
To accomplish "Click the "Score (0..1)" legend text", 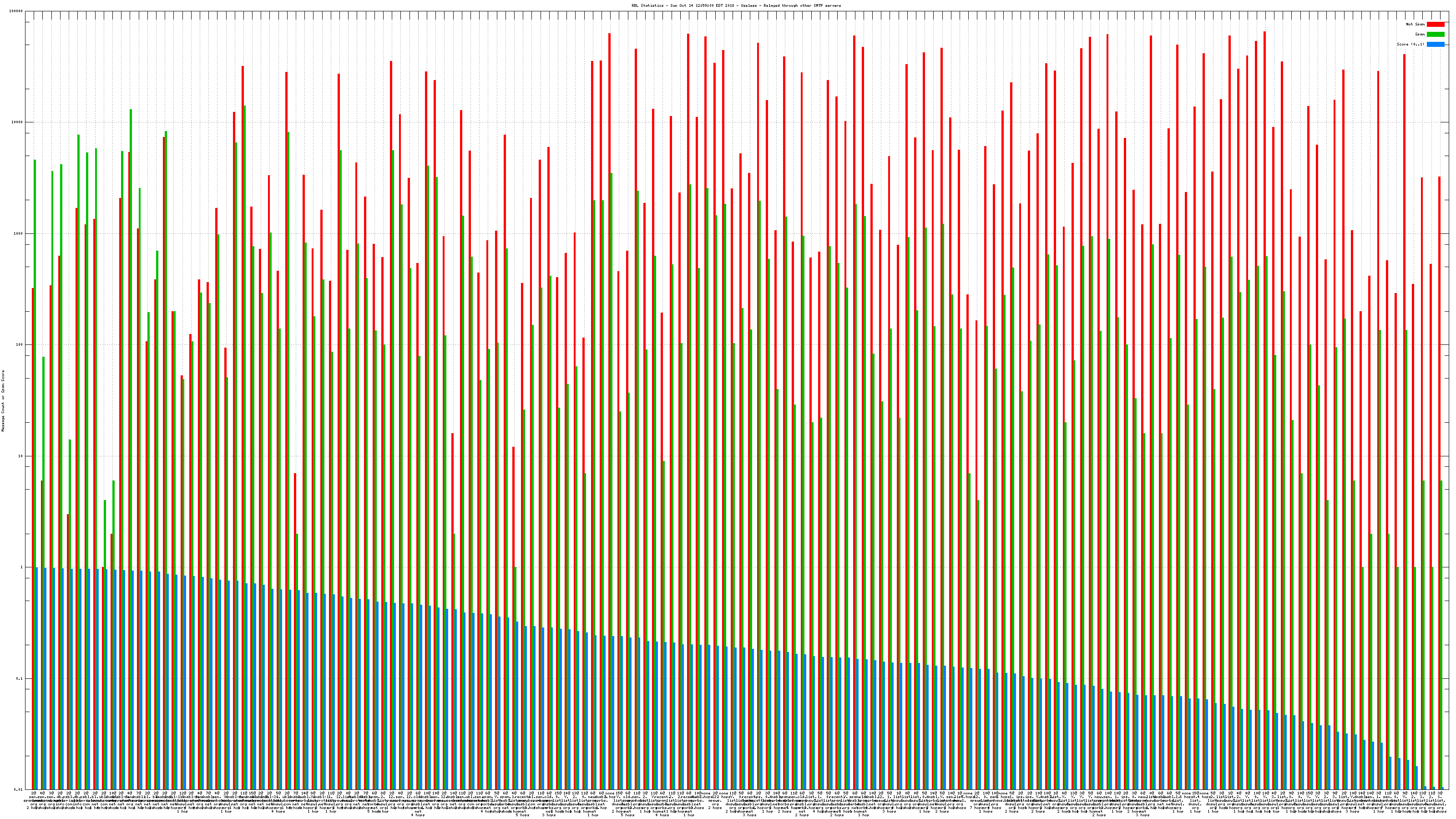I will click(1410, 44).
